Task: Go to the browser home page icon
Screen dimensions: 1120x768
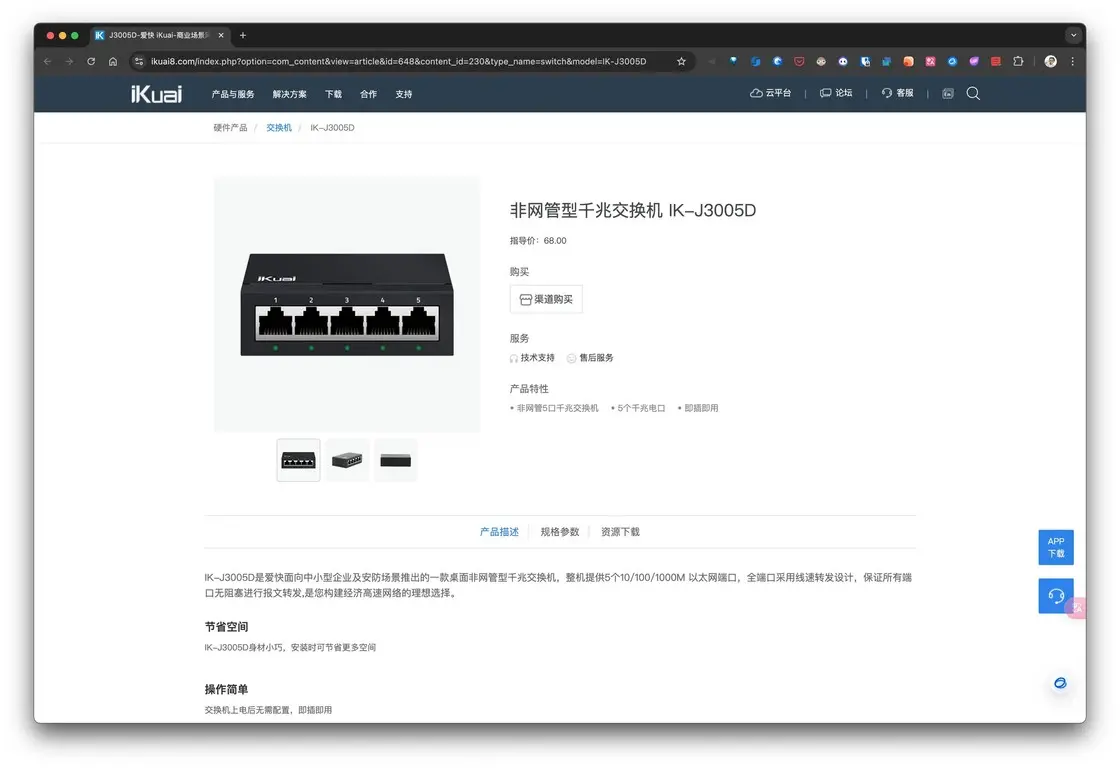Action: pyautogui.click(x=113, y=61)
